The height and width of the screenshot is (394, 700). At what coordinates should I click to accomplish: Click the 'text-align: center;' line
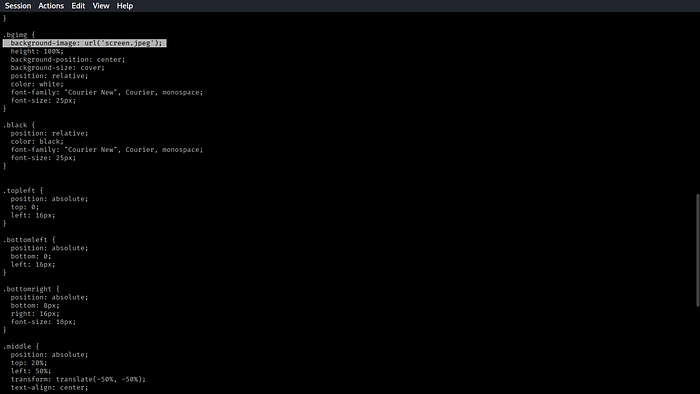(50, 387)
